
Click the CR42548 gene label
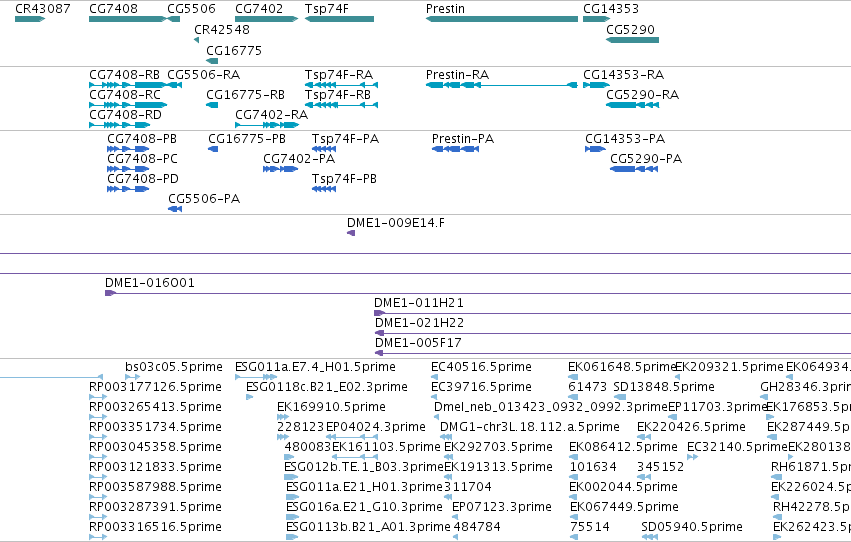[222, 29]
